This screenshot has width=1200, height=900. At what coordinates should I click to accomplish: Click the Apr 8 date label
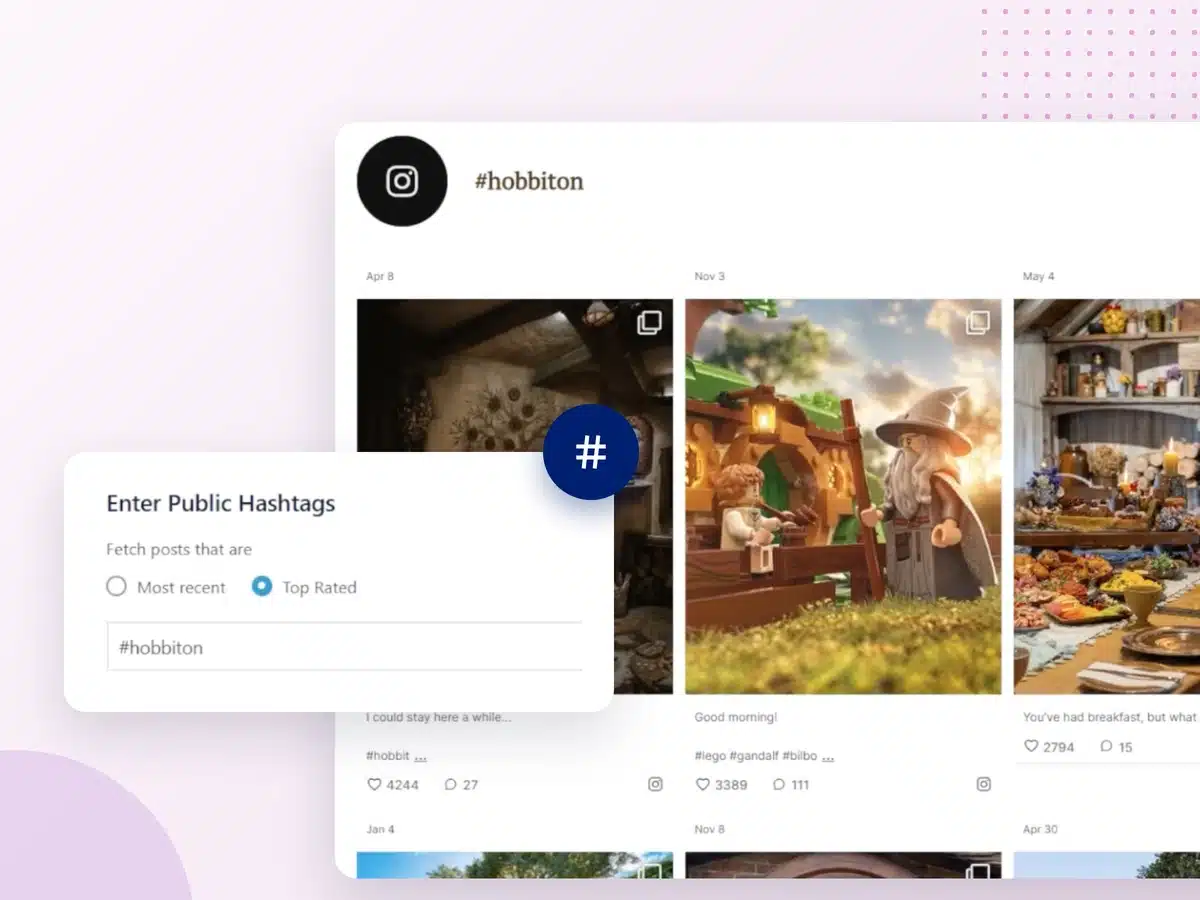pos(380,276)
